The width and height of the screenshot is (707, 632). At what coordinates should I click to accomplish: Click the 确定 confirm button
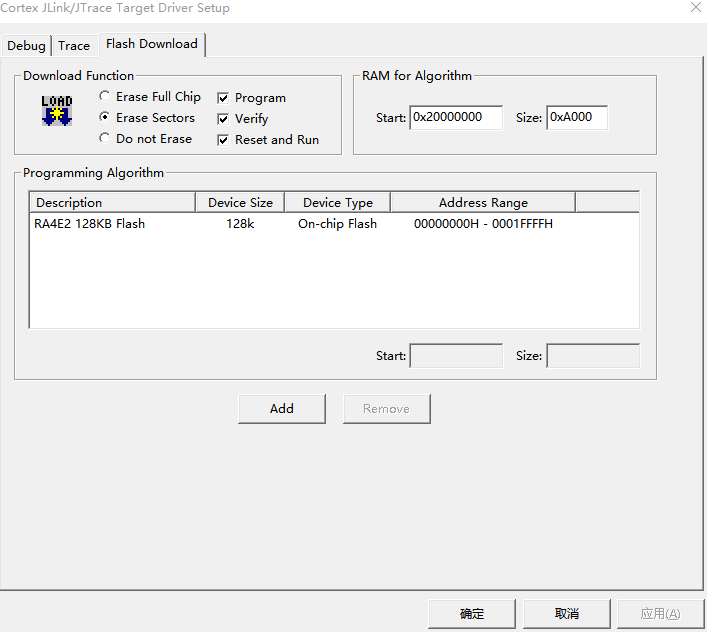coord(472,614)
